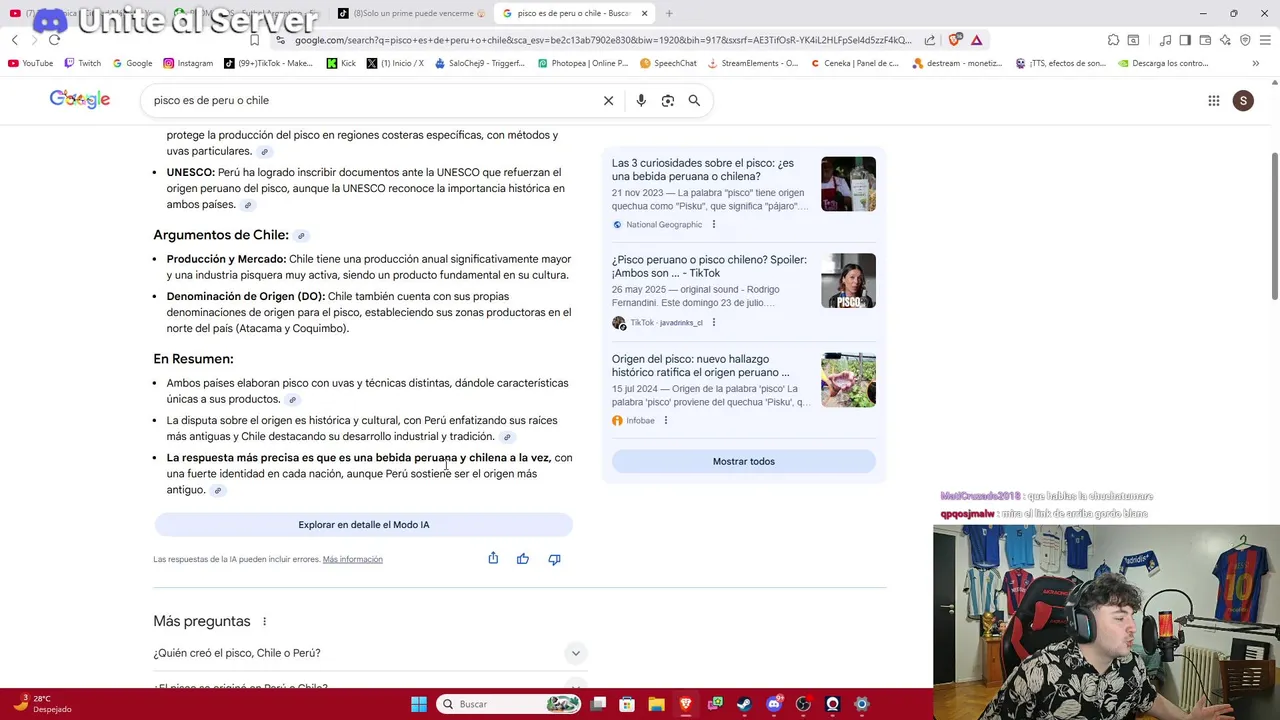Open OBS Studio from the taskbar
The width and height of the screenshot is (1280, 720).
(x=803, y=704)
